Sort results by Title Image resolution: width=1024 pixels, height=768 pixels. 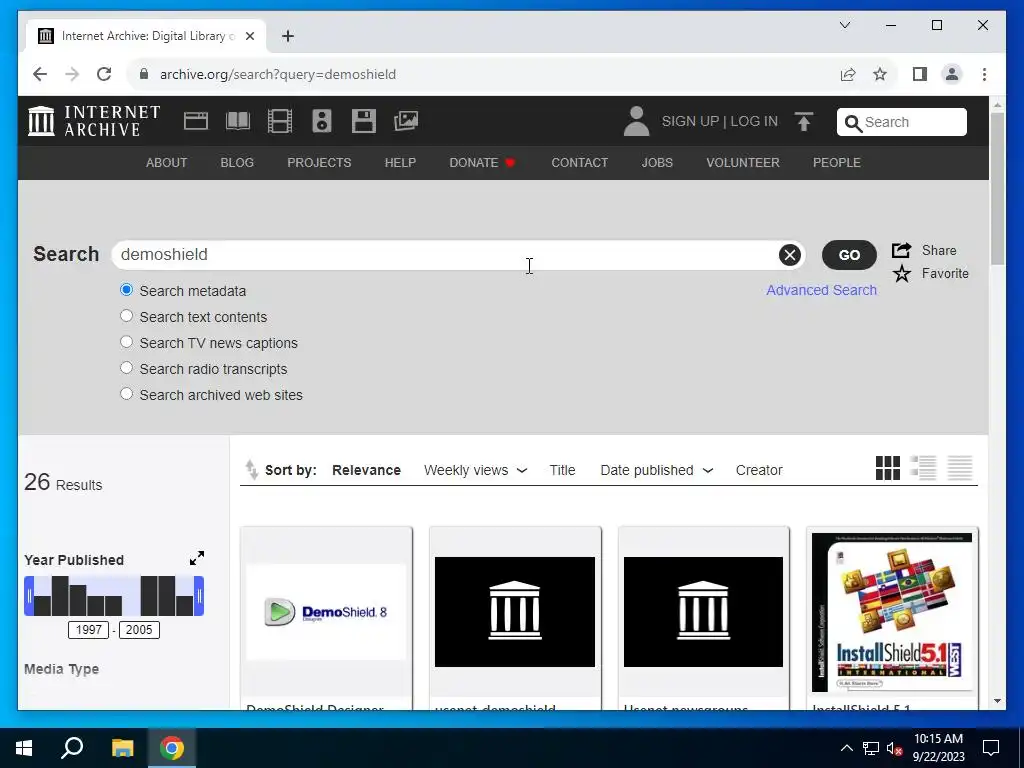coord(562,470)
